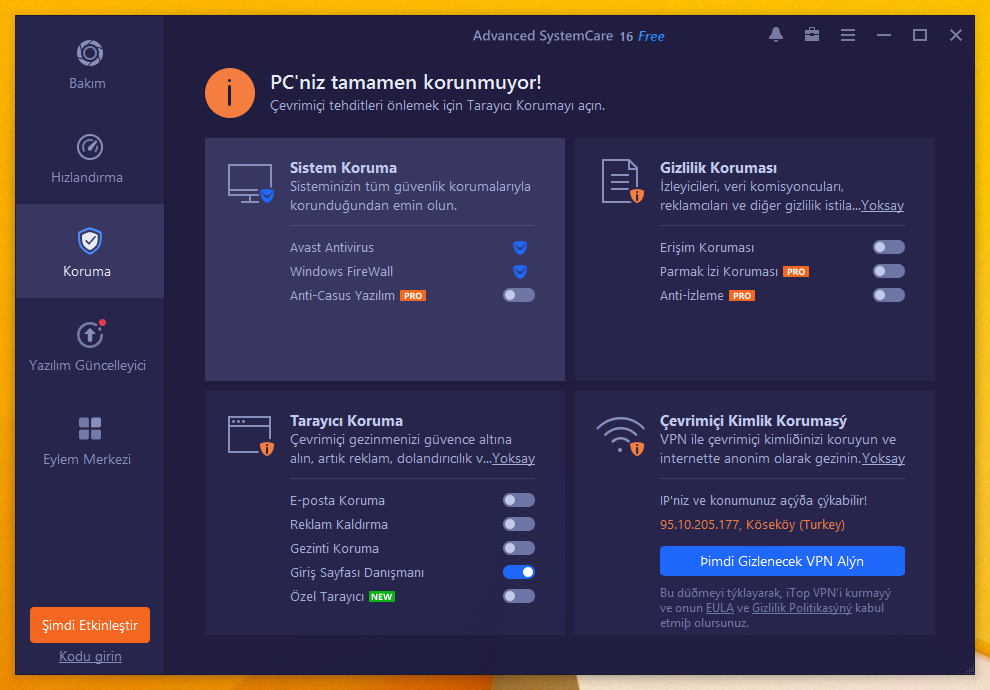Click Yoksay link in Tarayıcı Koruma

tap(513, 458)
